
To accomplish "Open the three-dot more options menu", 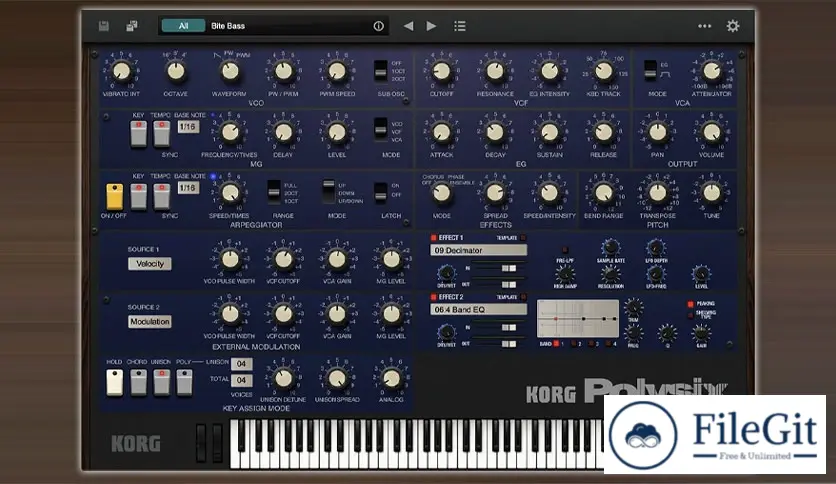I will click(x=704, y=26).
